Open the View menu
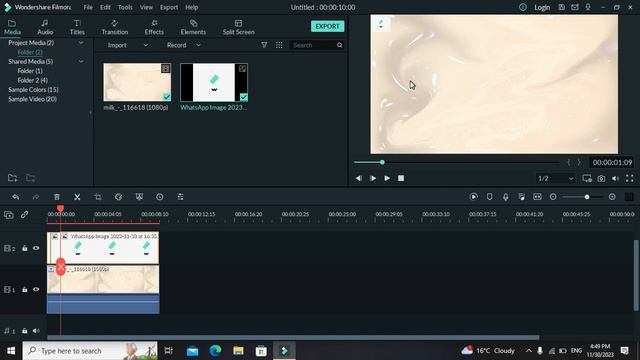Screen dimensions: 640x360 point(146,7)
